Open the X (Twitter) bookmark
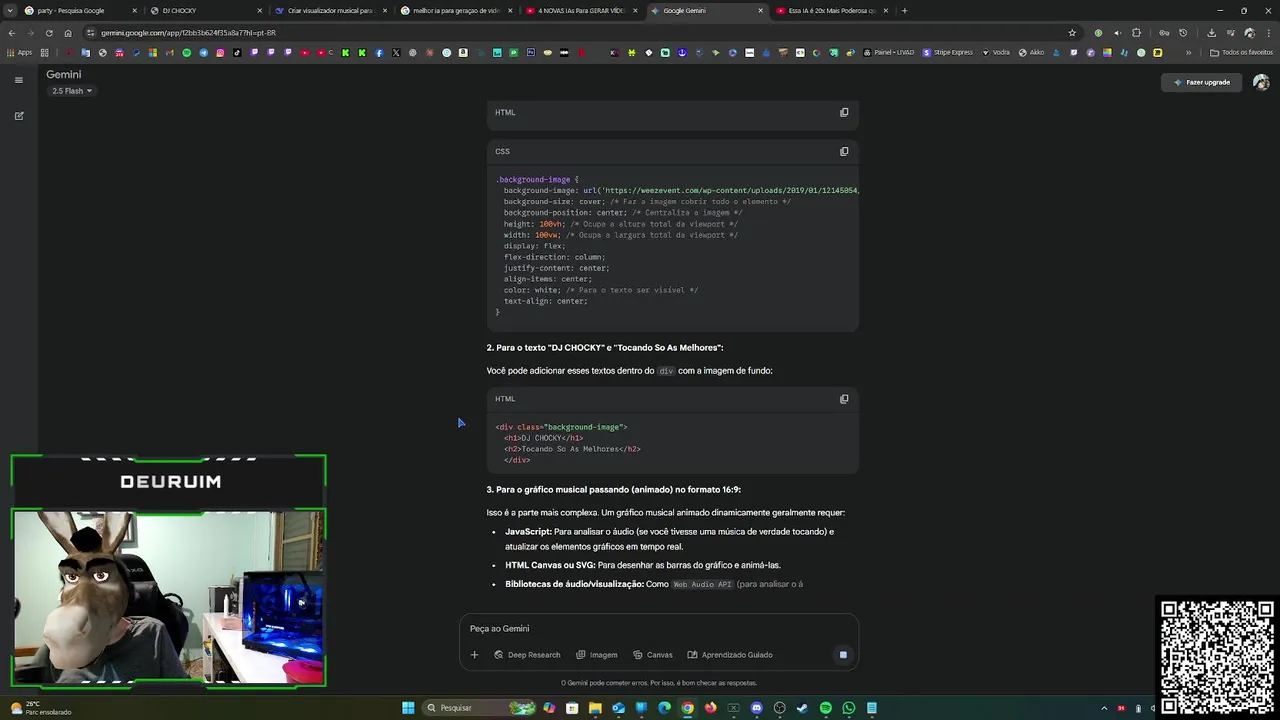Image resolution: width=1280 pixels, height=720 pixels. 396,53
